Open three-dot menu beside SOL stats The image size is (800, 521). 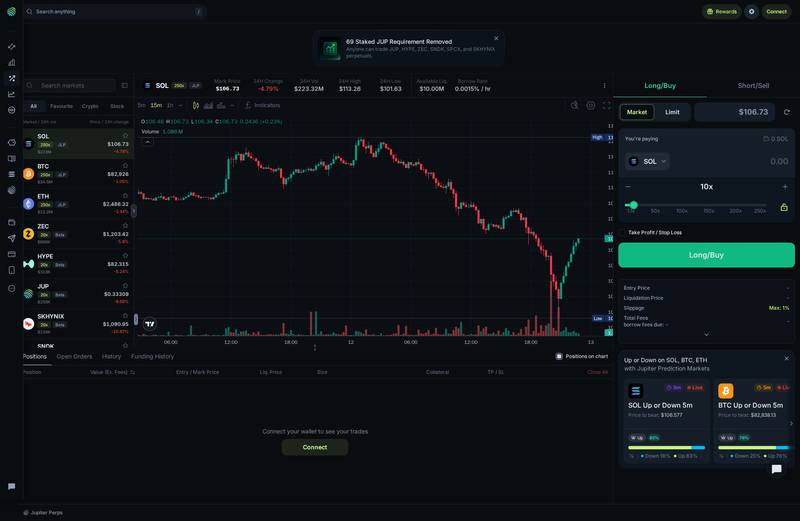point(605,85)
